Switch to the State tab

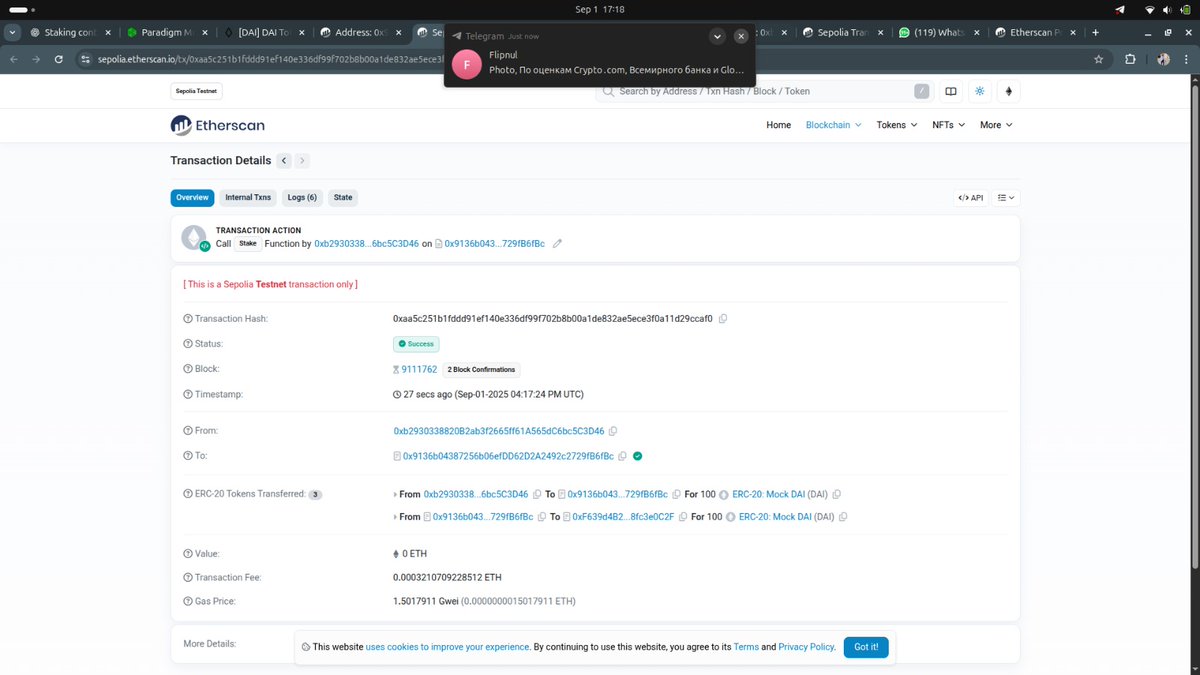tap(343, 198)
